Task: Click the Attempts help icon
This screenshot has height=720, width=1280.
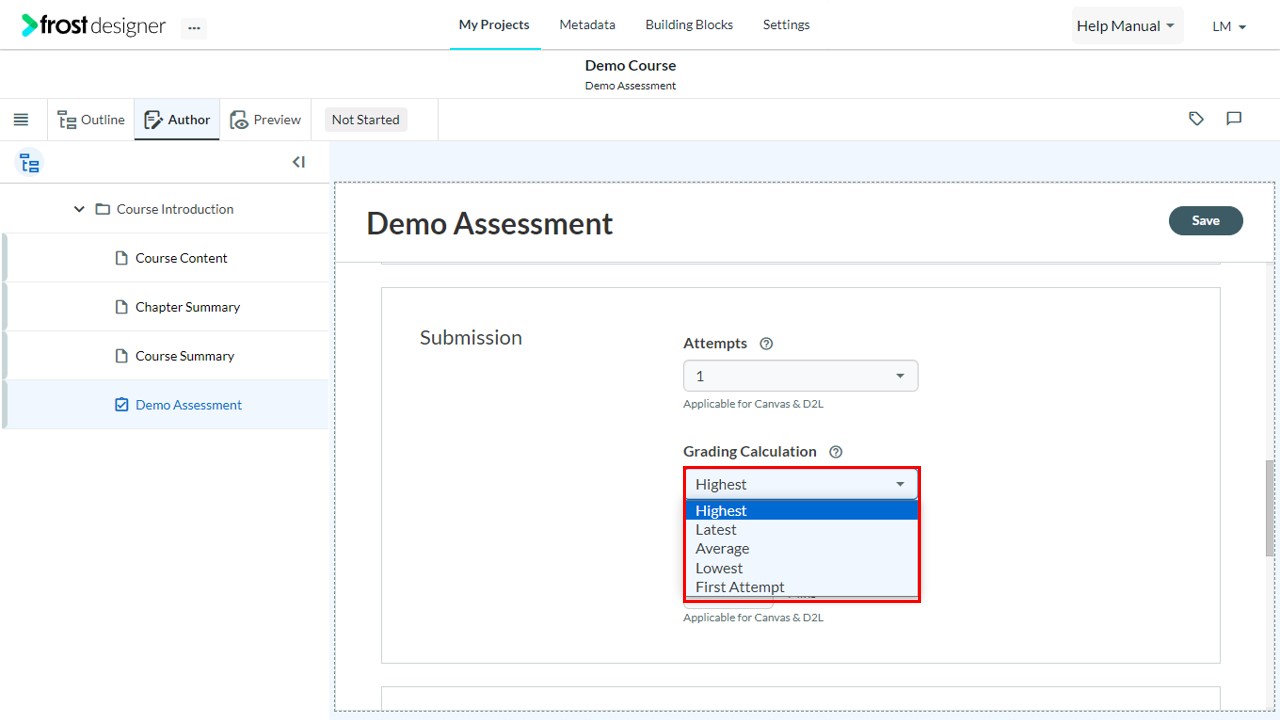Action: pyautogui.click(x=767, y=344)
